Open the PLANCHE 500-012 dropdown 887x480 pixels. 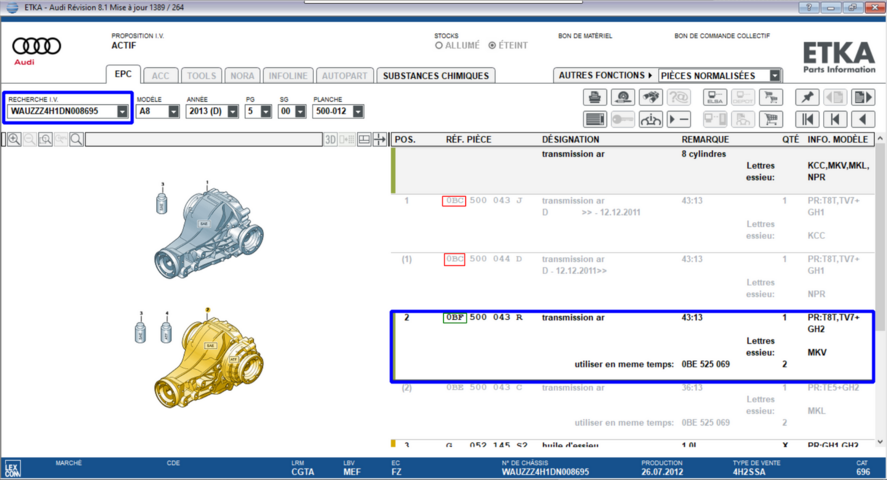click(358, 111)
